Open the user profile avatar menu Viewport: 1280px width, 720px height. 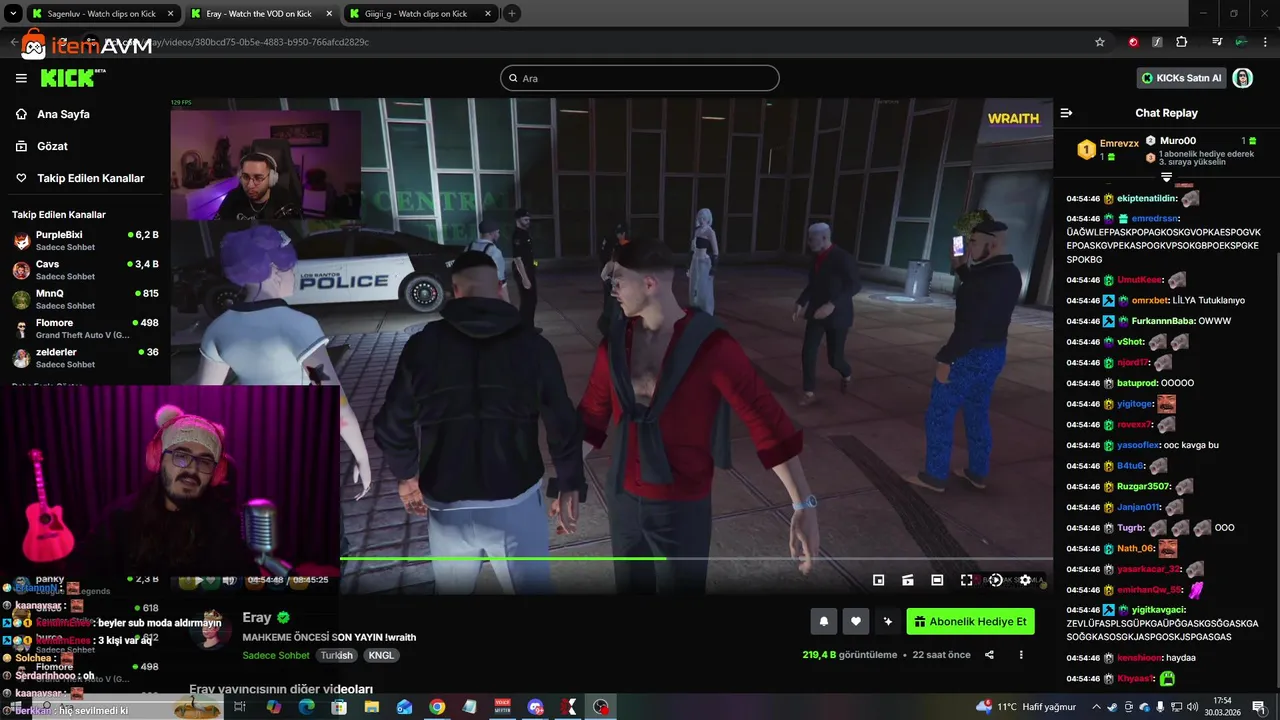[x=1242, y=78]
